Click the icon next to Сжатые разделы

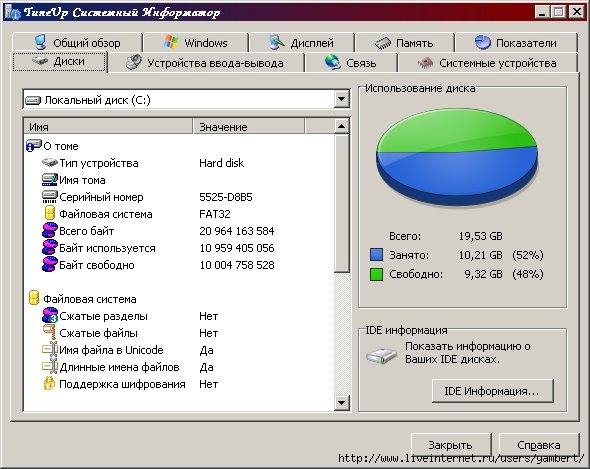tap(50, 315)
